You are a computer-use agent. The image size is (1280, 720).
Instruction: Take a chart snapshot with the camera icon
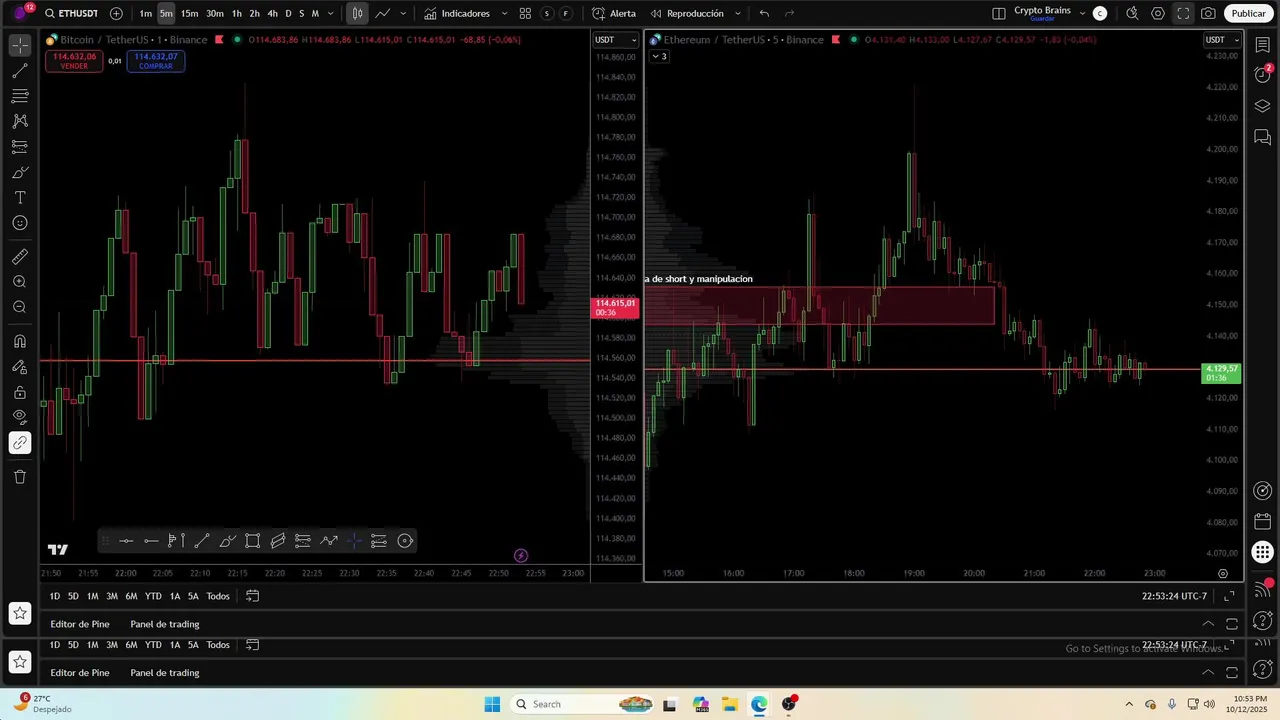point(1209,14)
